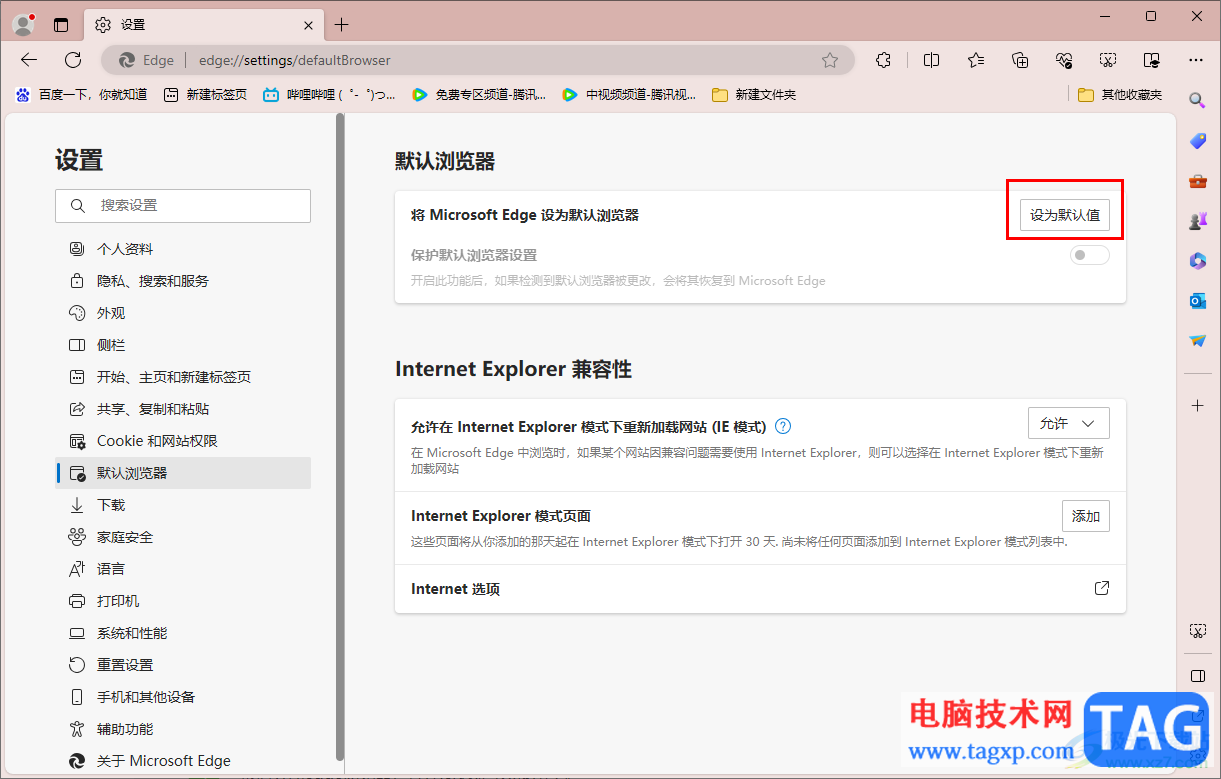Viewport: 1221px width, 779px height.
Task: Show help for IE 模式 question icon
Action: [x=783, y=426]
